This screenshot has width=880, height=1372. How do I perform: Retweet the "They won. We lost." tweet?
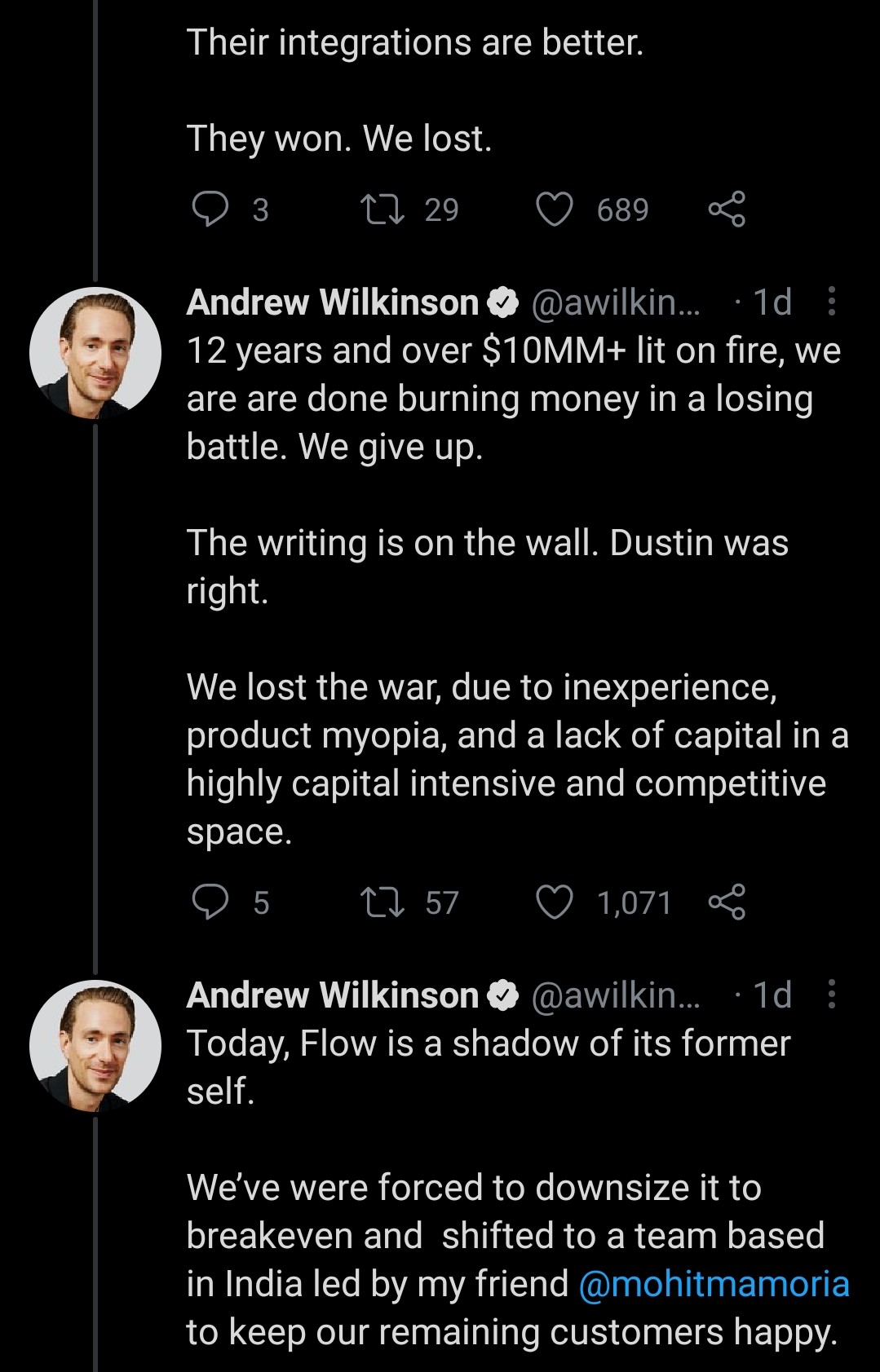coord(383,210)
